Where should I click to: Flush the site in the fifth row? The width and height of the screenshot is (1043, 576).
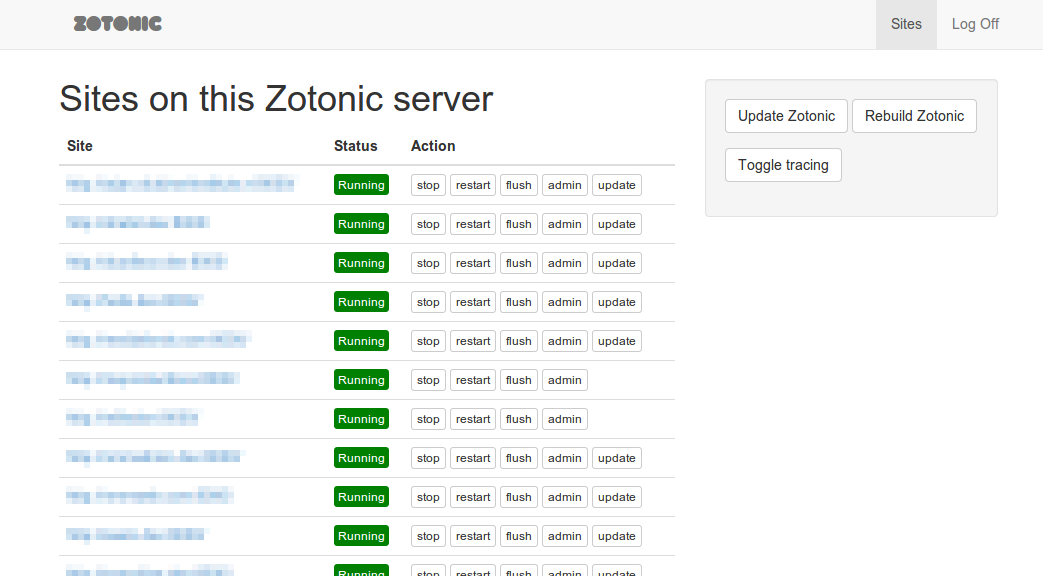[x=518, y=341]
